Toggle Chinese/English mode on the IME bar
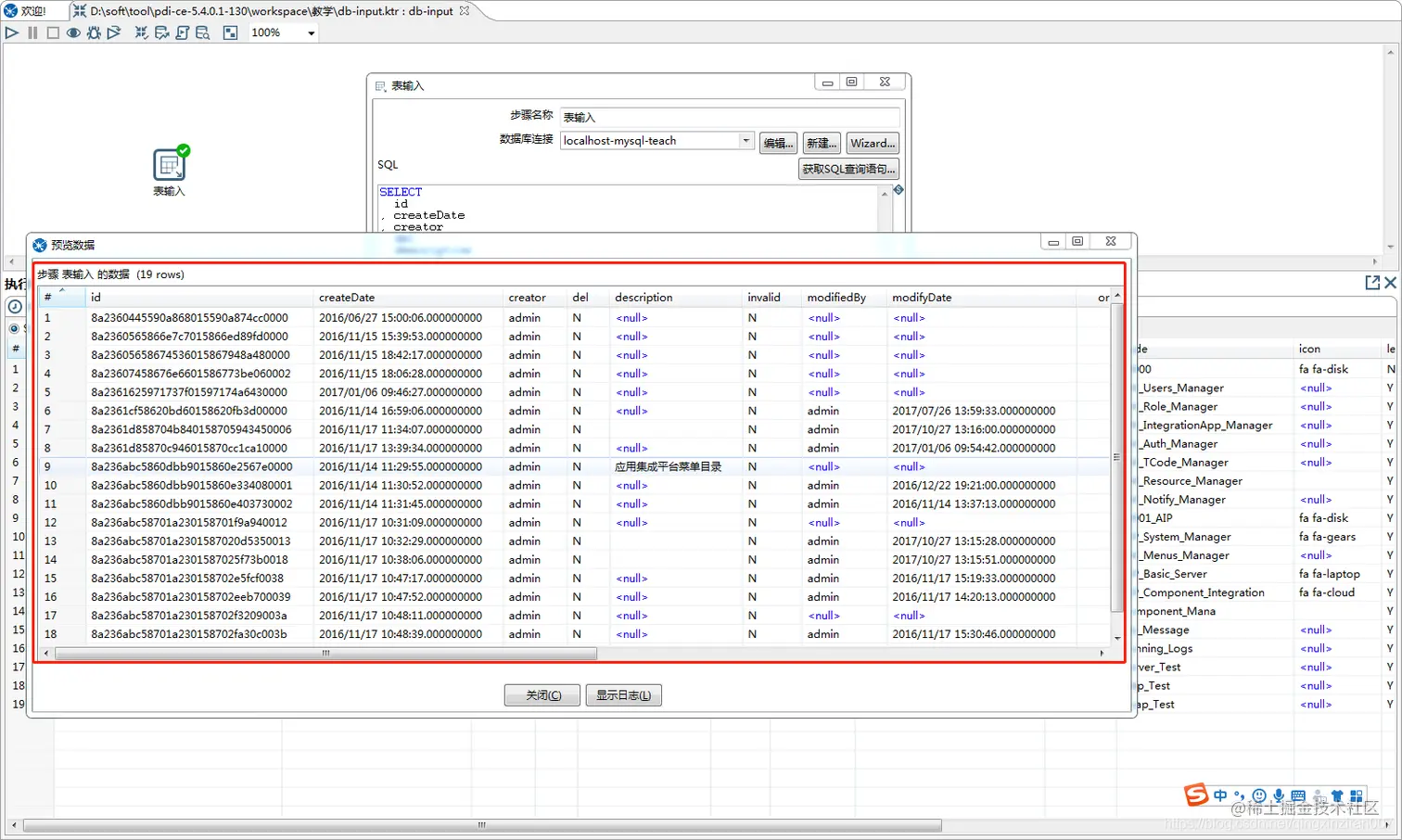This screenshot has height=840, width=1402. tap(1219, 795)
